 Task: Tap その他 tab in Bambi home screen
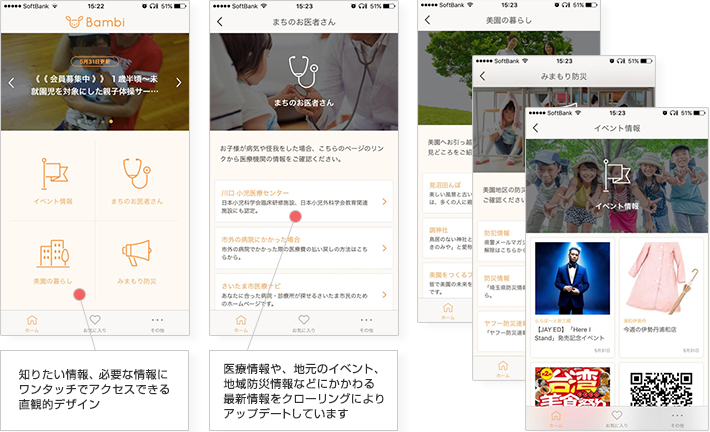click(157, 323)
